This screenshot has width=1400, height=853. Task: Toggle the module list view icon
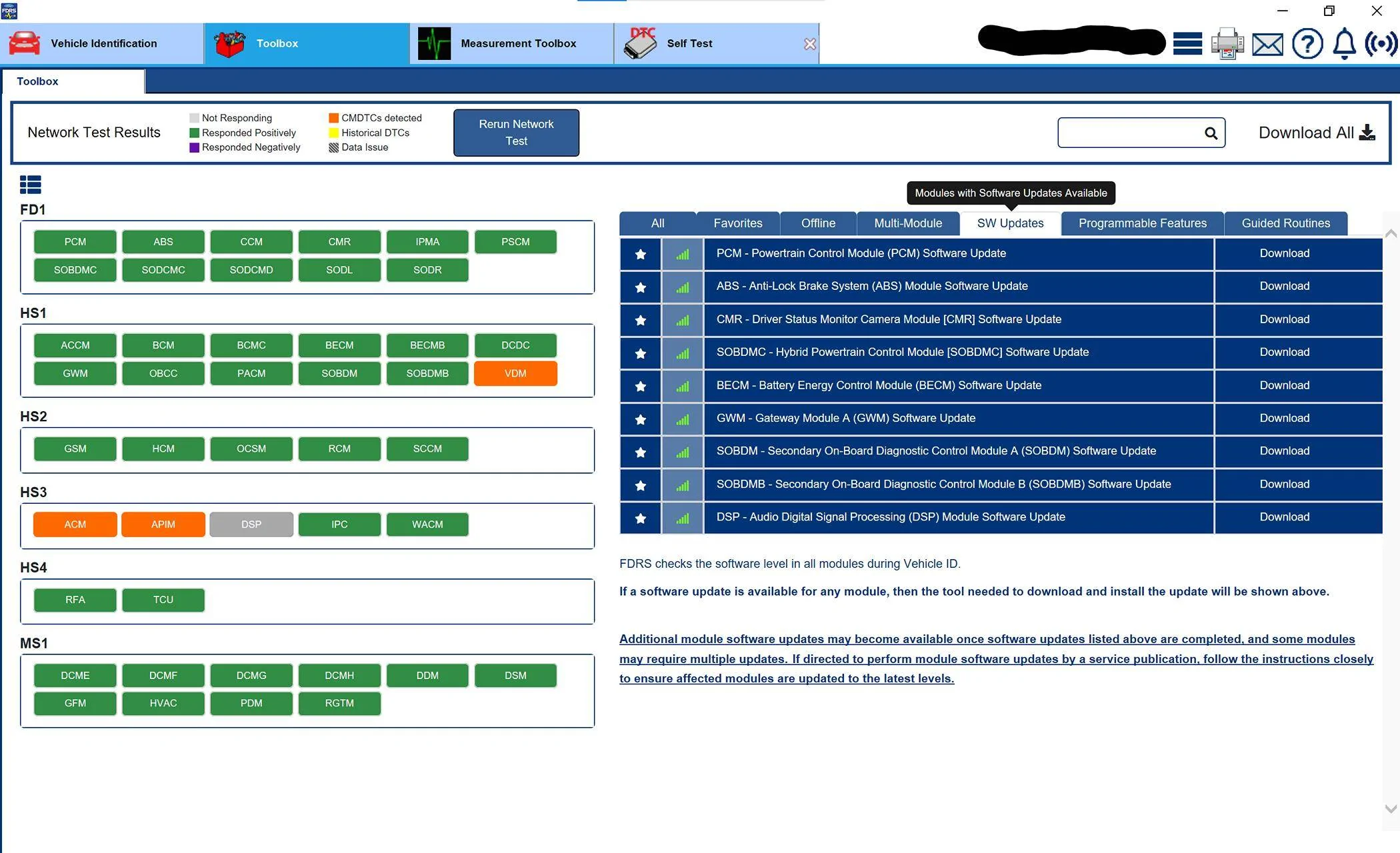pyautogui.click(x=31, y=184)
